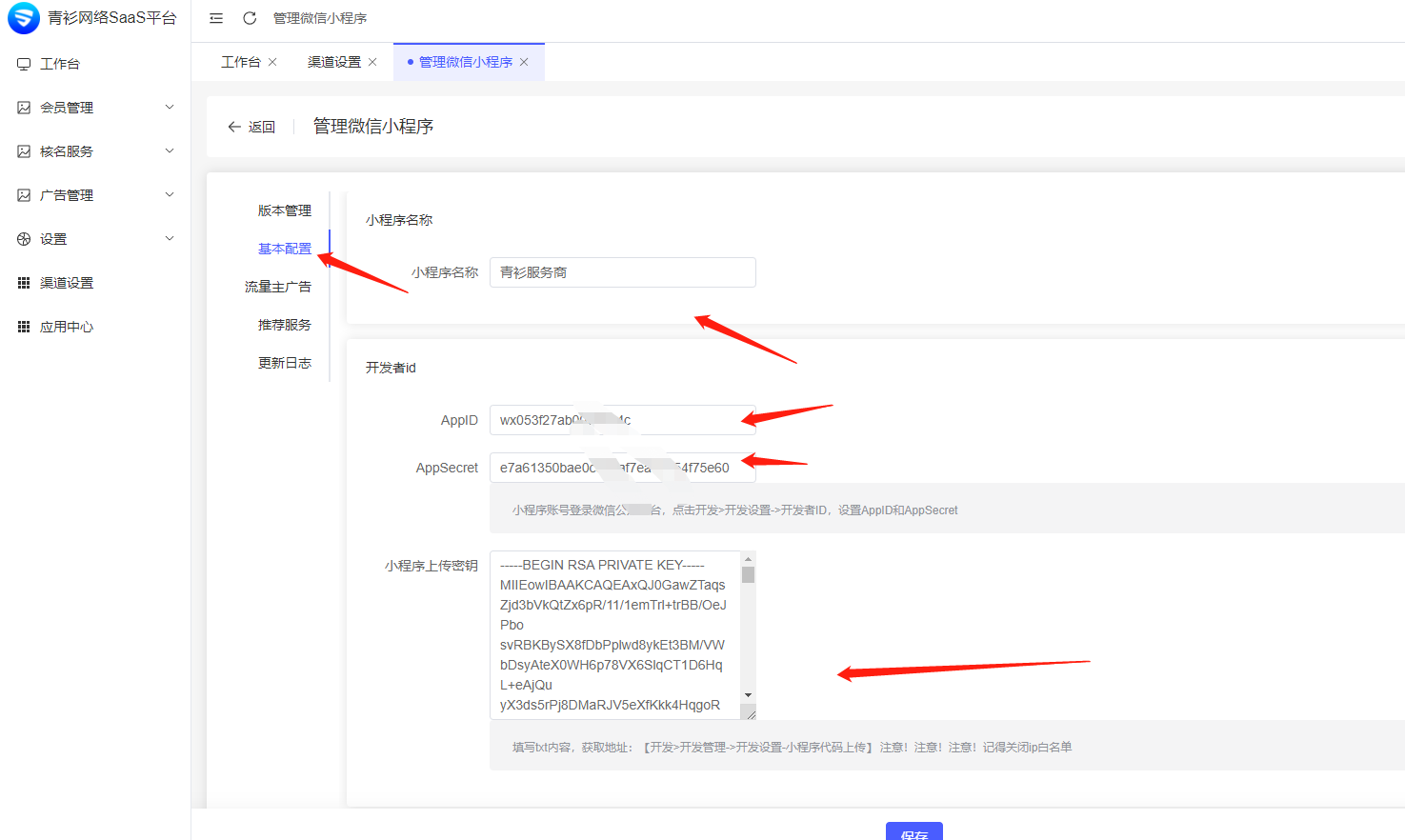
Task: Click the 返回 link
Action: [262, 127]
